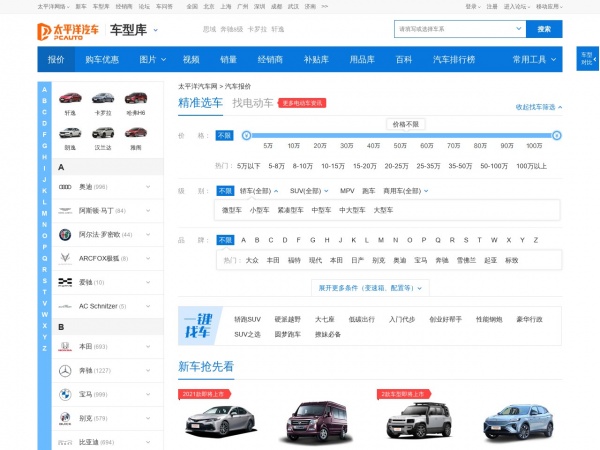This screenshot has height=450, width=600.
Task: Open the 雅阁 car thumbnail
Action: point(136,132)
